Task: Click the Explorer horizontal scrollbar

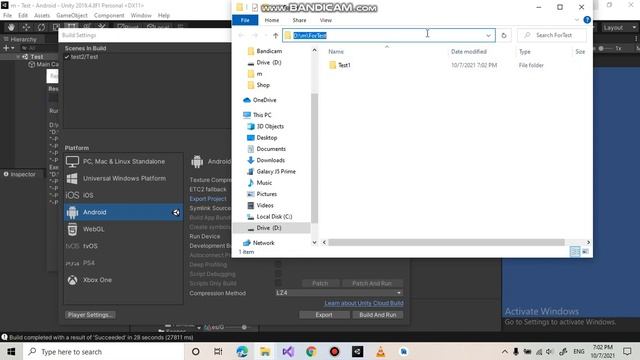Action: (x=446, y=242)
